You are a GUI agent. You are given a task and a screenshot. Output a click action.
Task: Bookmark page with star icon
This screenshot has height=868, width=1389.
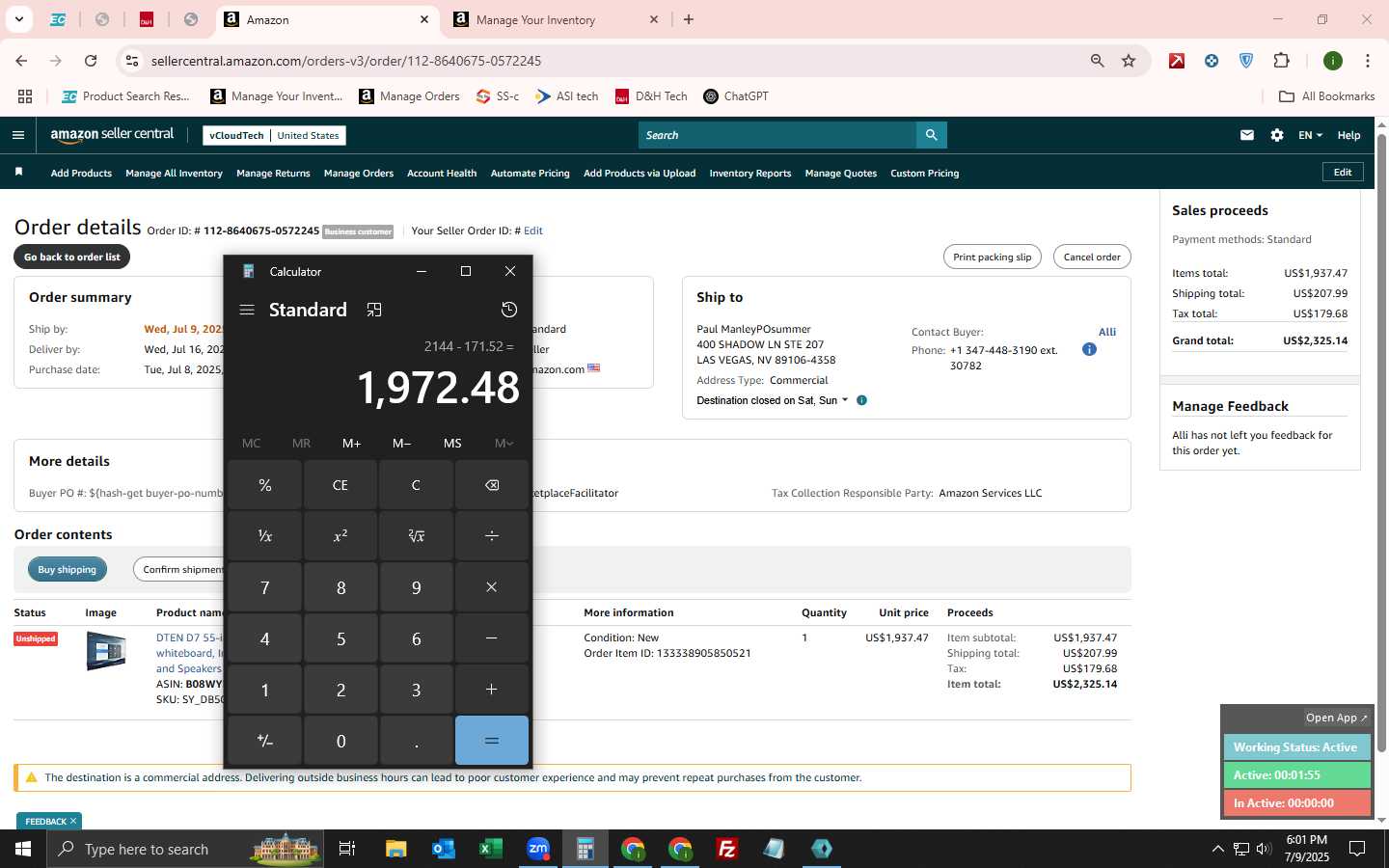click(1129, 61)
